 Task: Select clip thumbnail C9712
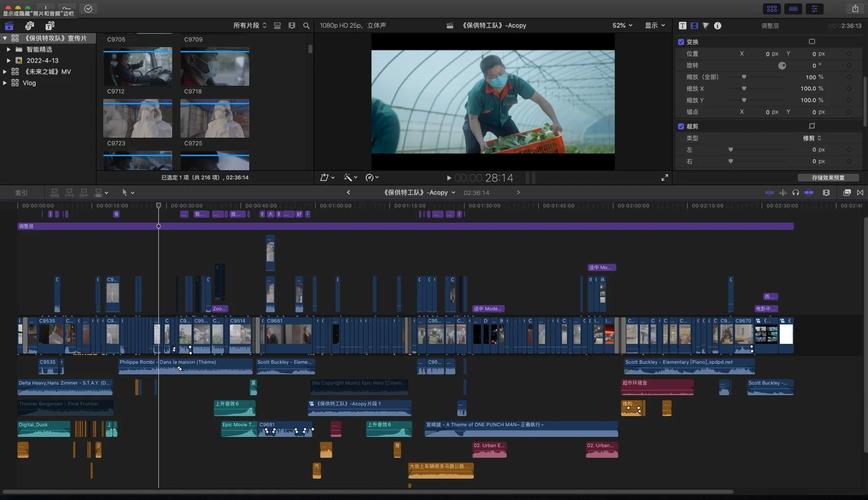[x=137, y=66]
